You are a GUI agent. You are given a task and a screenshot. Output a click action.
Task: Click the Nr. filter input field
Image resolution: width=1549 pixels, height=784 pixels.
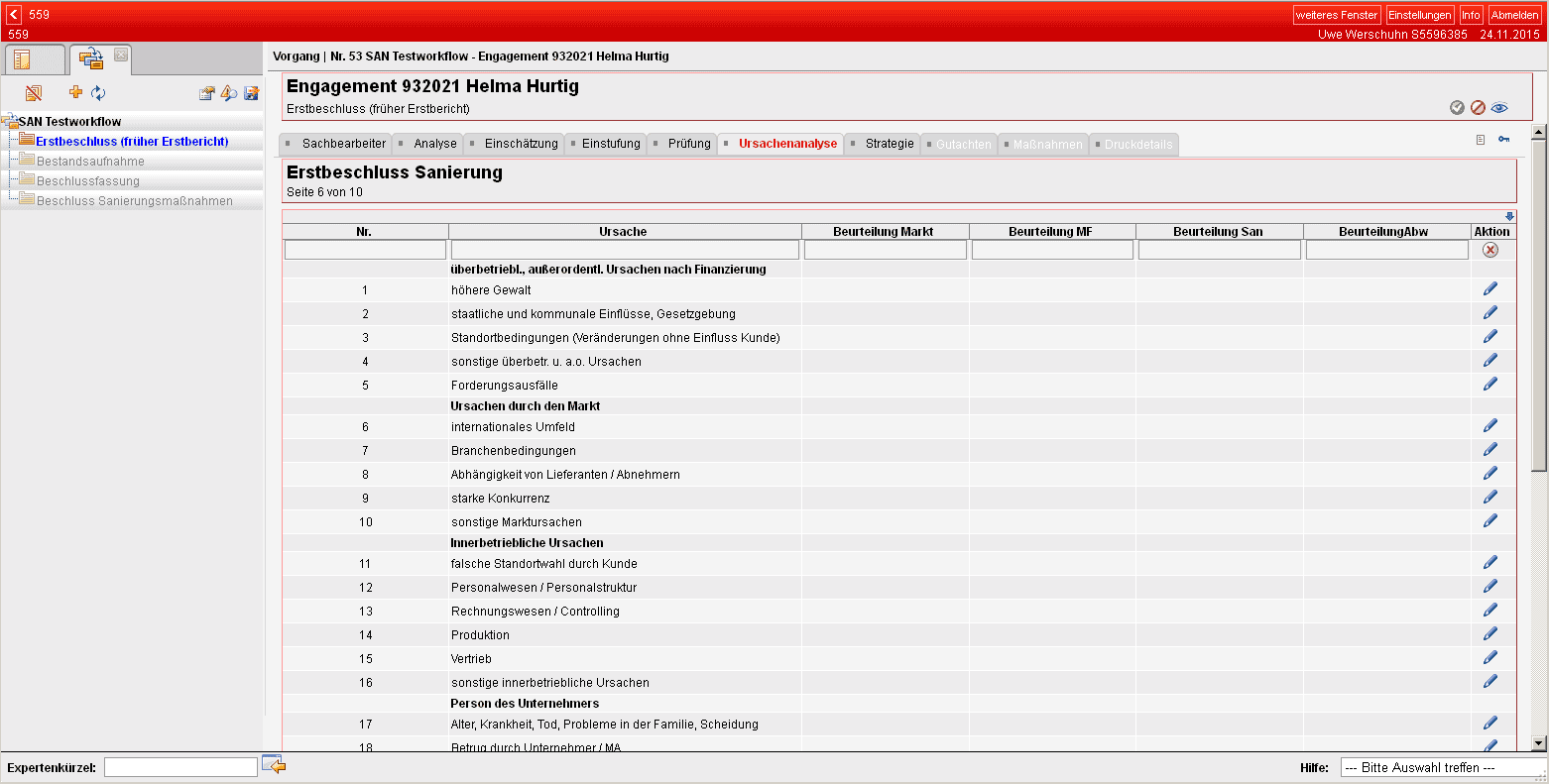click(x=365, y=250)
